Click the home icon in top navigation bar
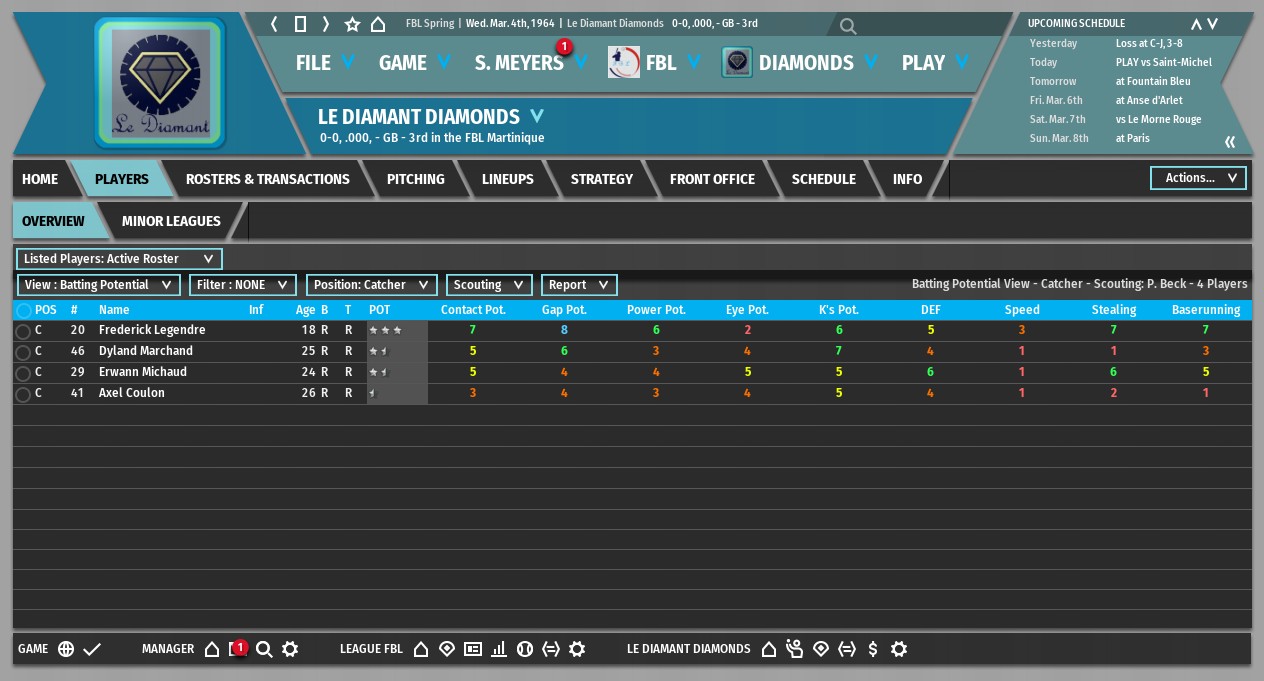1264x681 pixels. (378, 24)
